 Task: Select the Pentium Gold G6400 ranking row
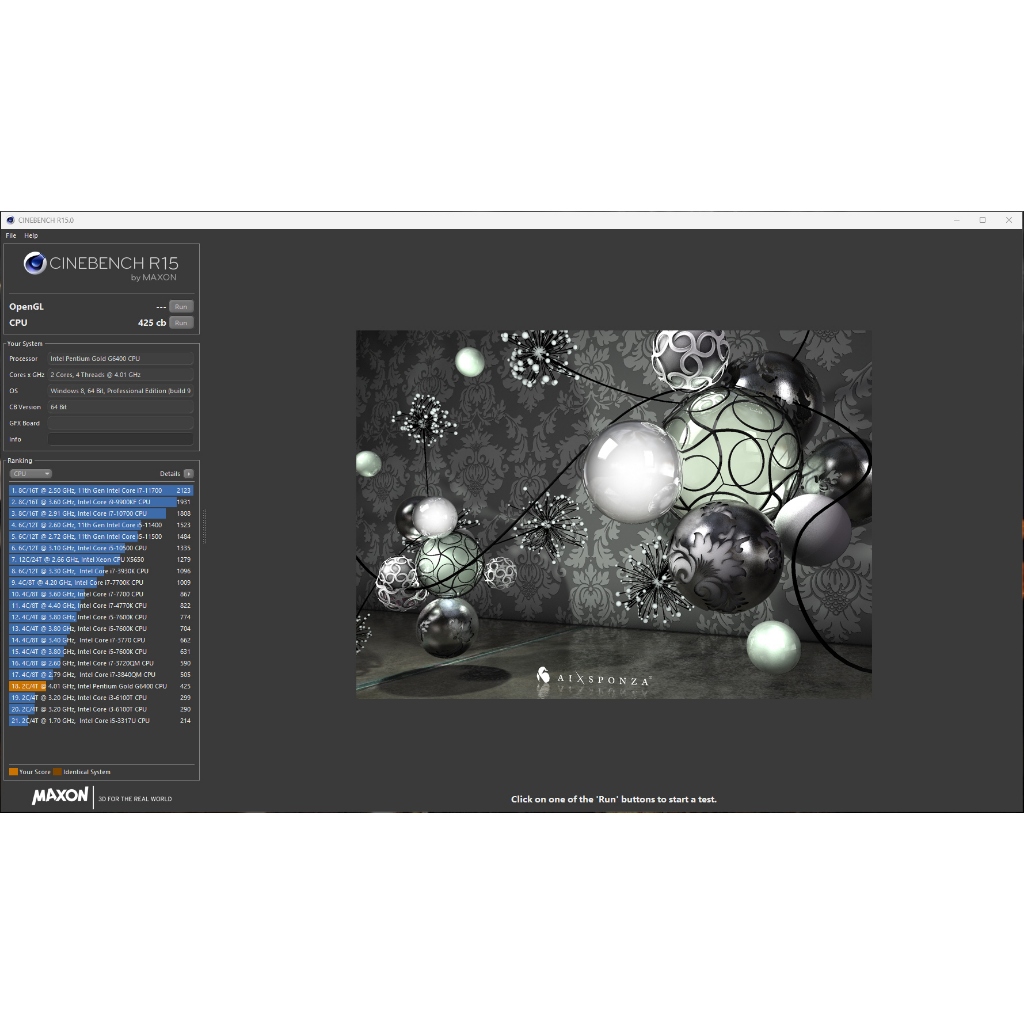(x=100, y=687)
